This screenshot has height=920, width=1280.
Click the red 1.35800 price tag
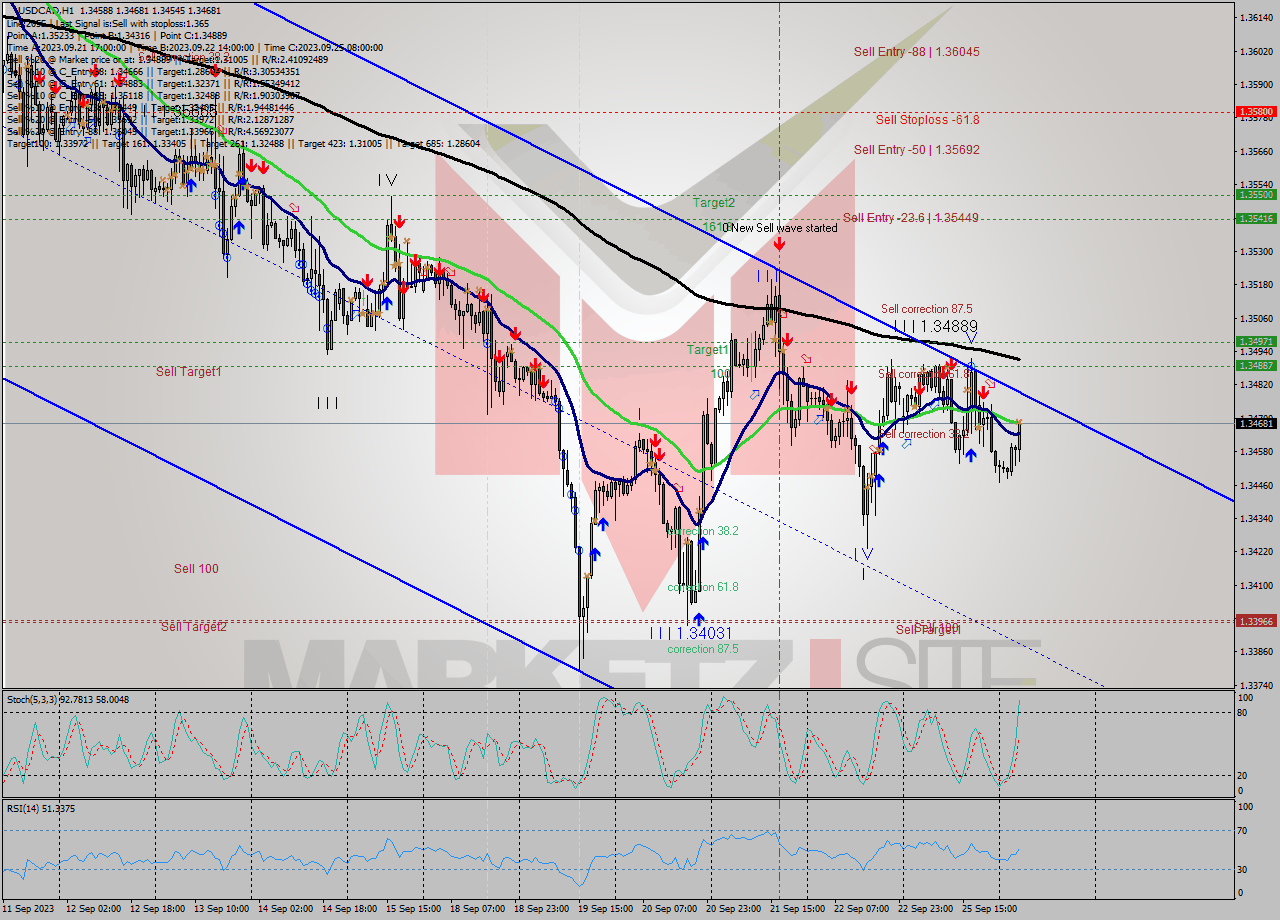click(x=1255, y=112)
